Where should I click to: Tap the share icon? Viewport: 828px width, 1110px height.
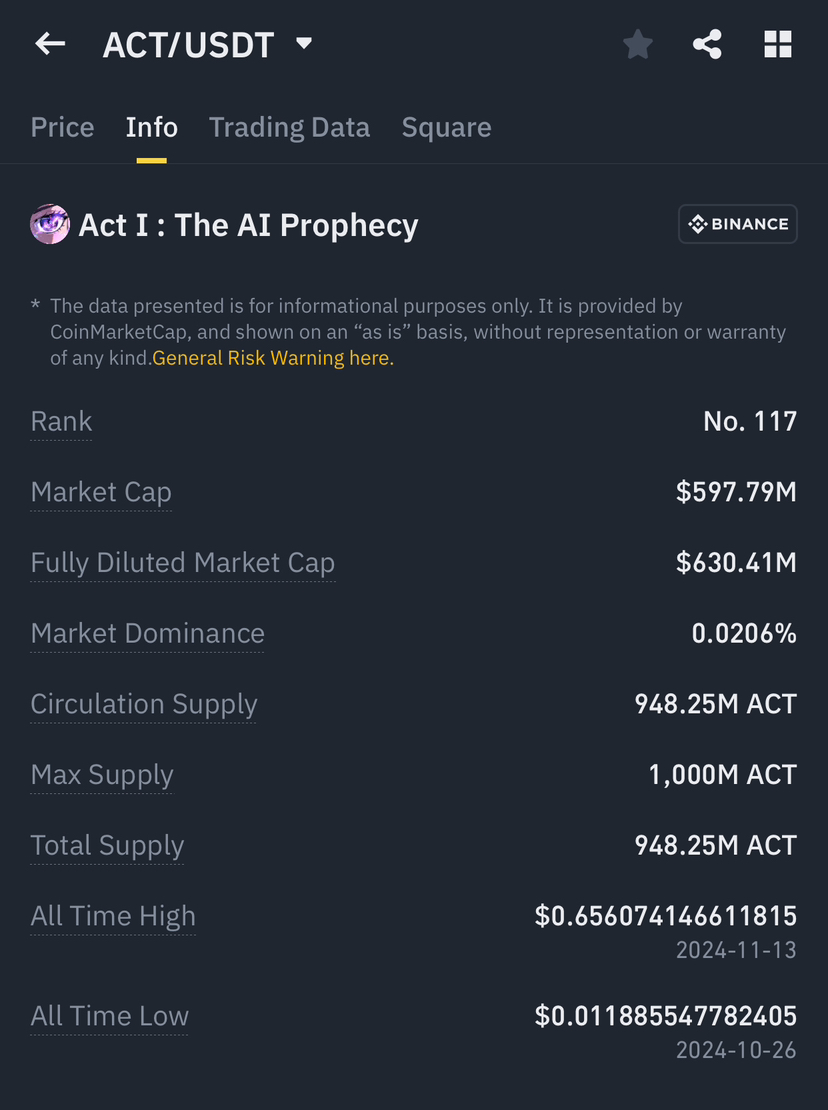click(x=707, y=44)
